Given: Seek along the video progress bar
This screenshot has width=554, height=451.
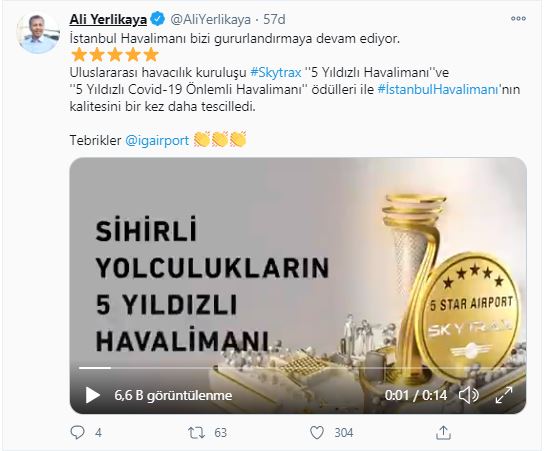Looking at the screenshot, I should click(298, 368).
